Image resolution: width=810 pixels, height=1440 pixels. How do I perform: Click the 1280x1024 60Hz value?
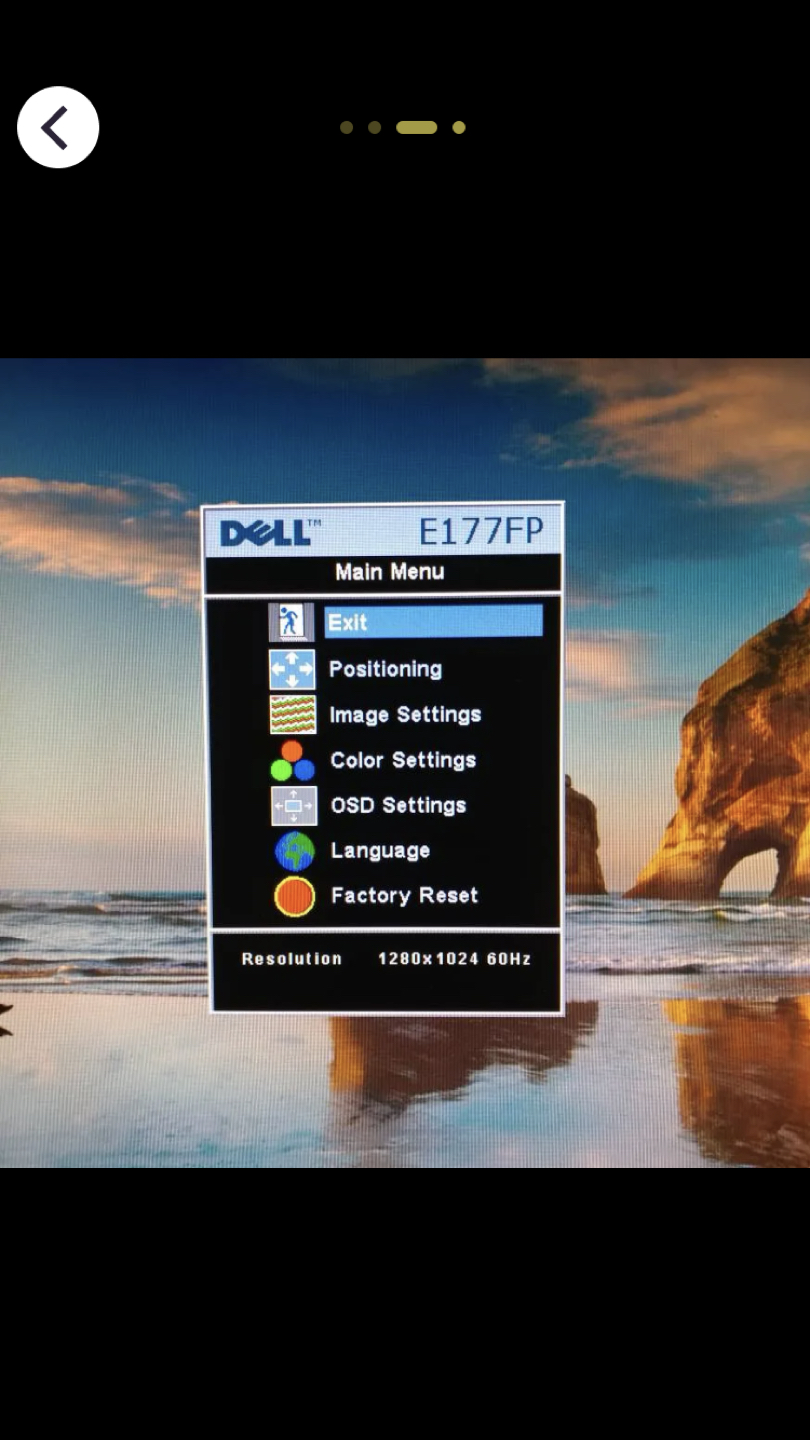click(x=454, y=958)
